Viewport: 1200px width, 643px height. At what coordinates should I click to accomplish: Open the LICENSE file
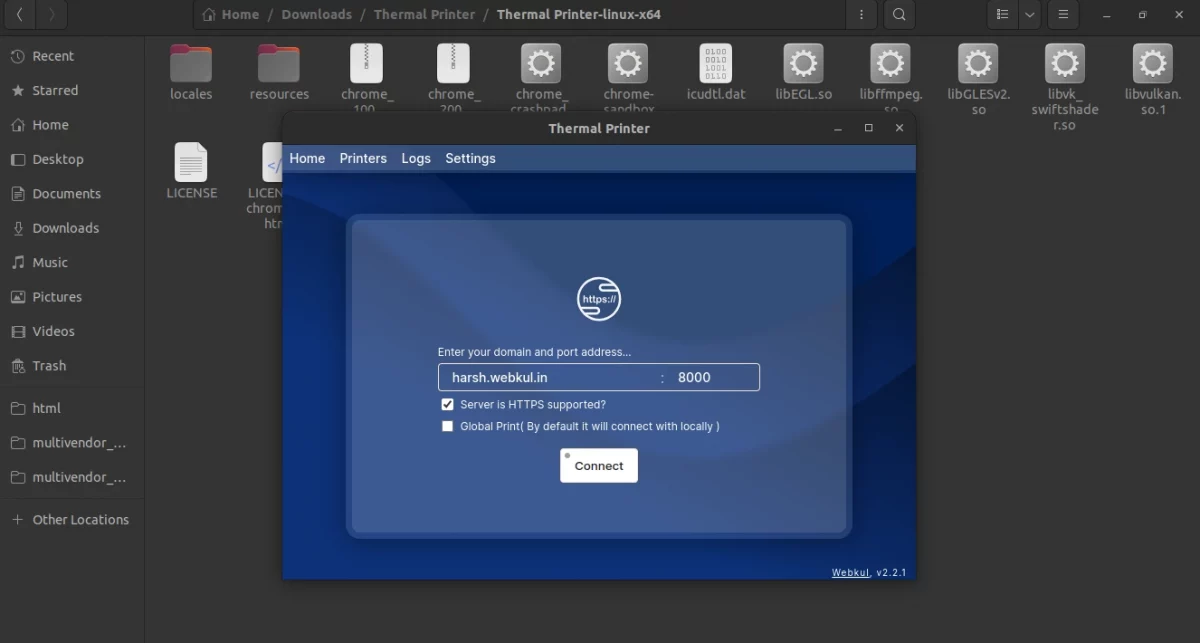(x=191, y=163)
